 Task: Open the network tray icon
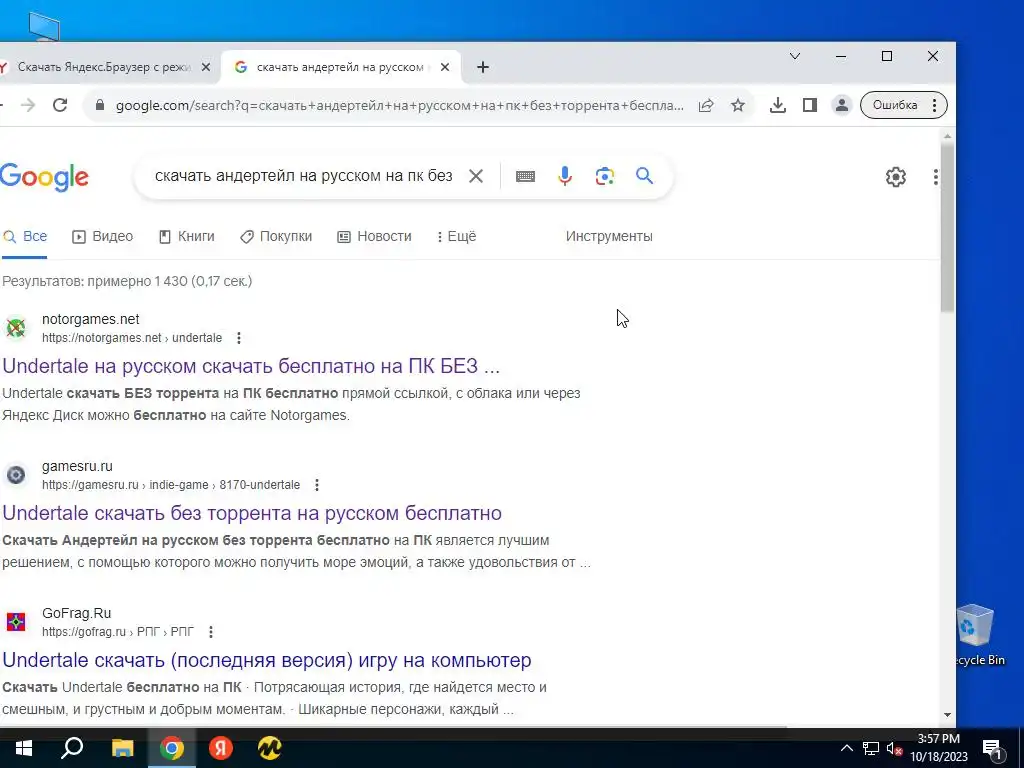click(x=871, y=748)
